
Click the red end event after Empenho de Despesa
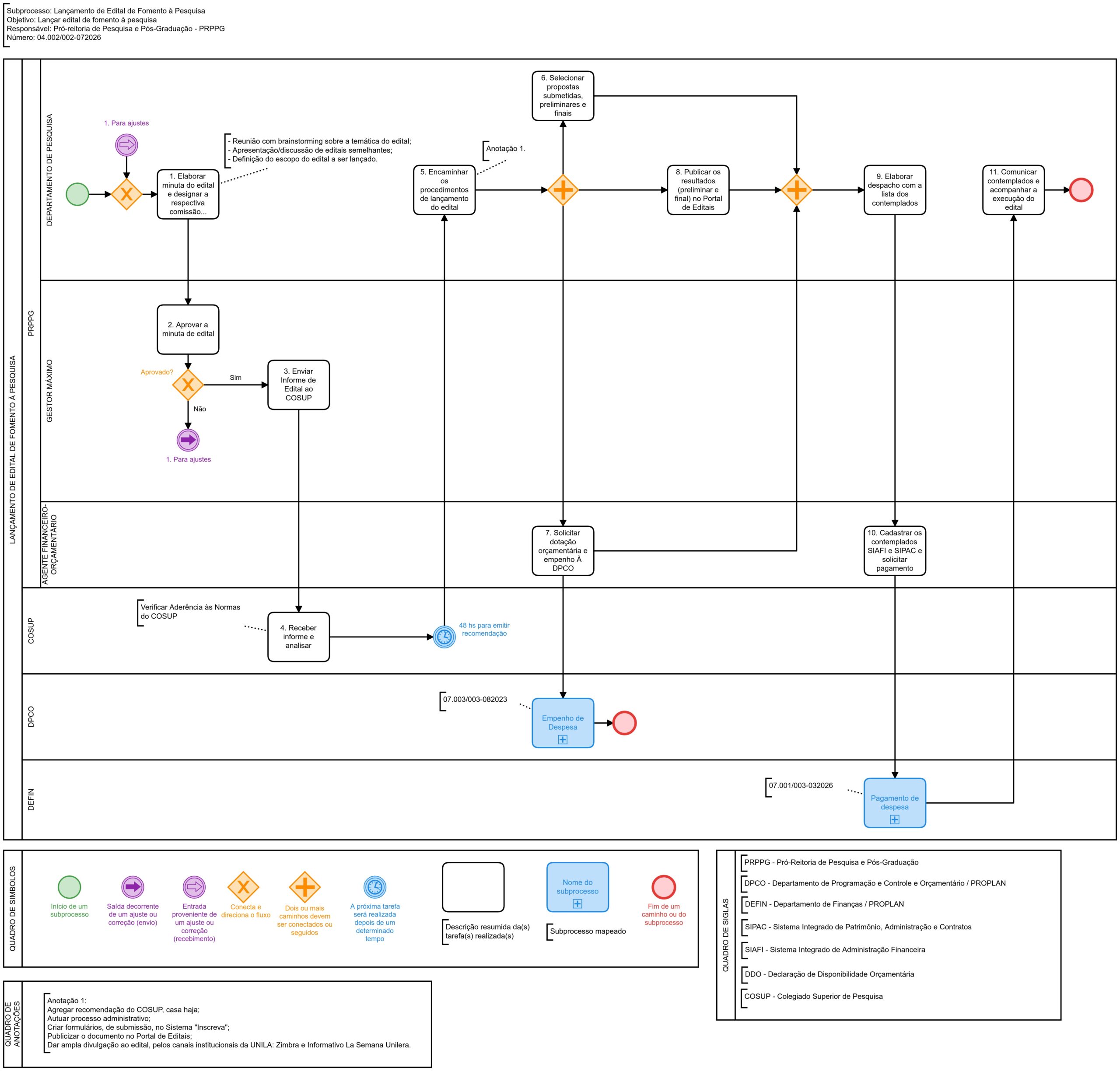click(624, 723)
